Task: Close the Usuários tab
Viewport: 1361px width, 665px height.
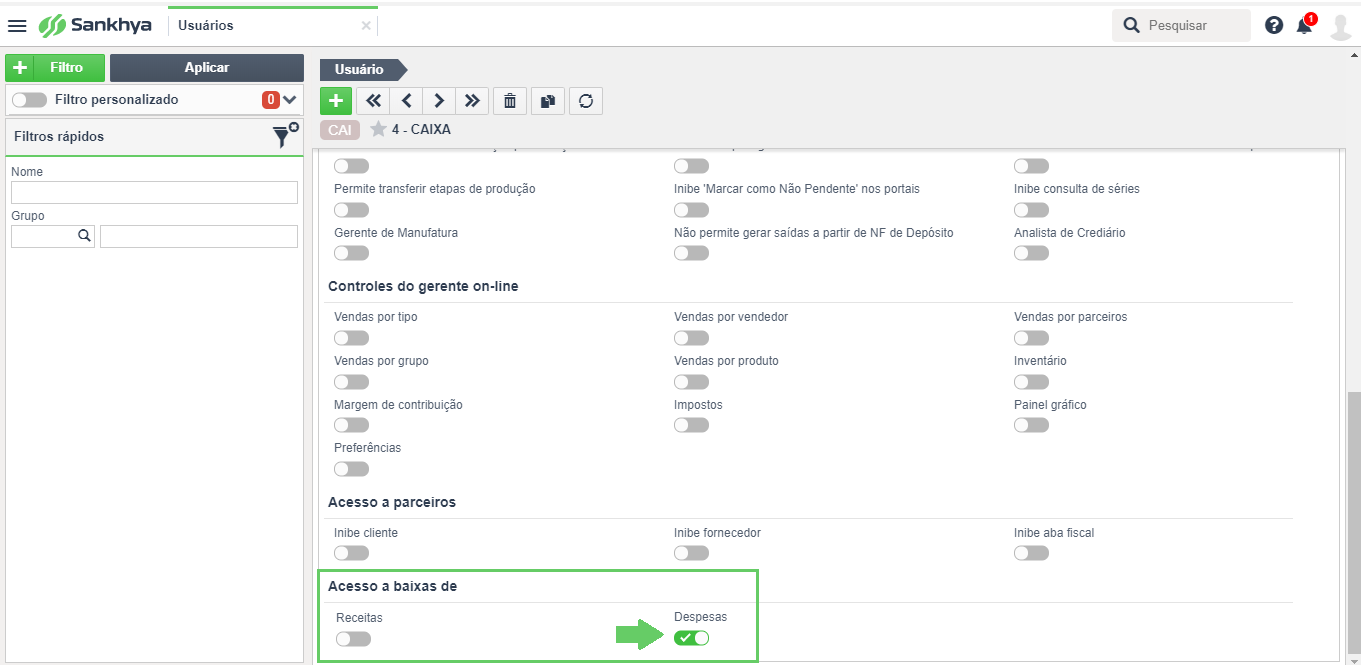Action: pyautogui.click(x=366, y=26)
